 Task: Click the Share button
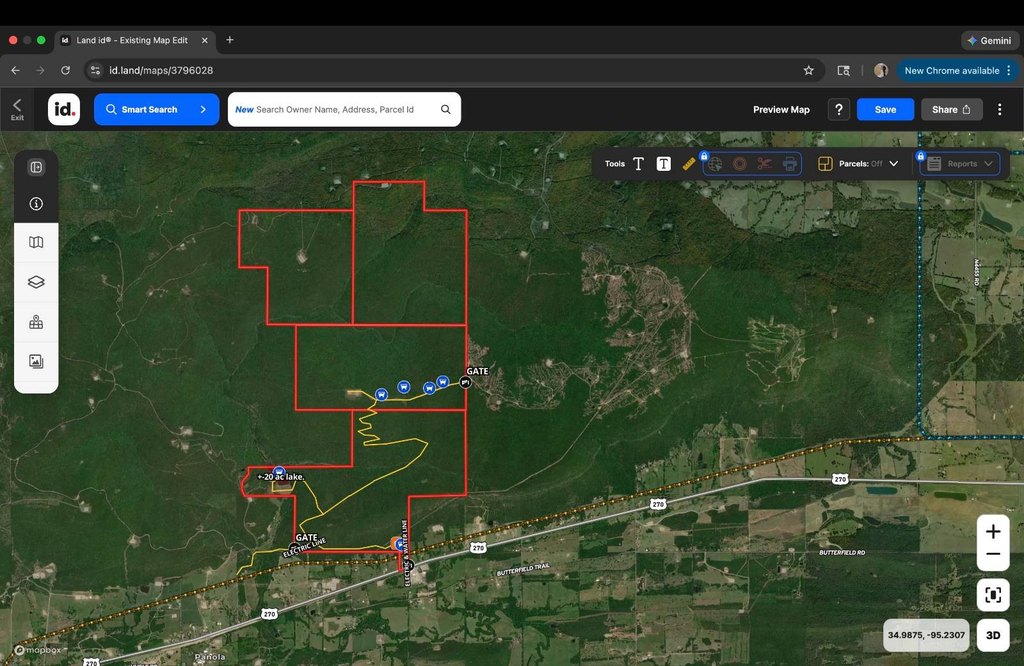click(x=951, y=110)
